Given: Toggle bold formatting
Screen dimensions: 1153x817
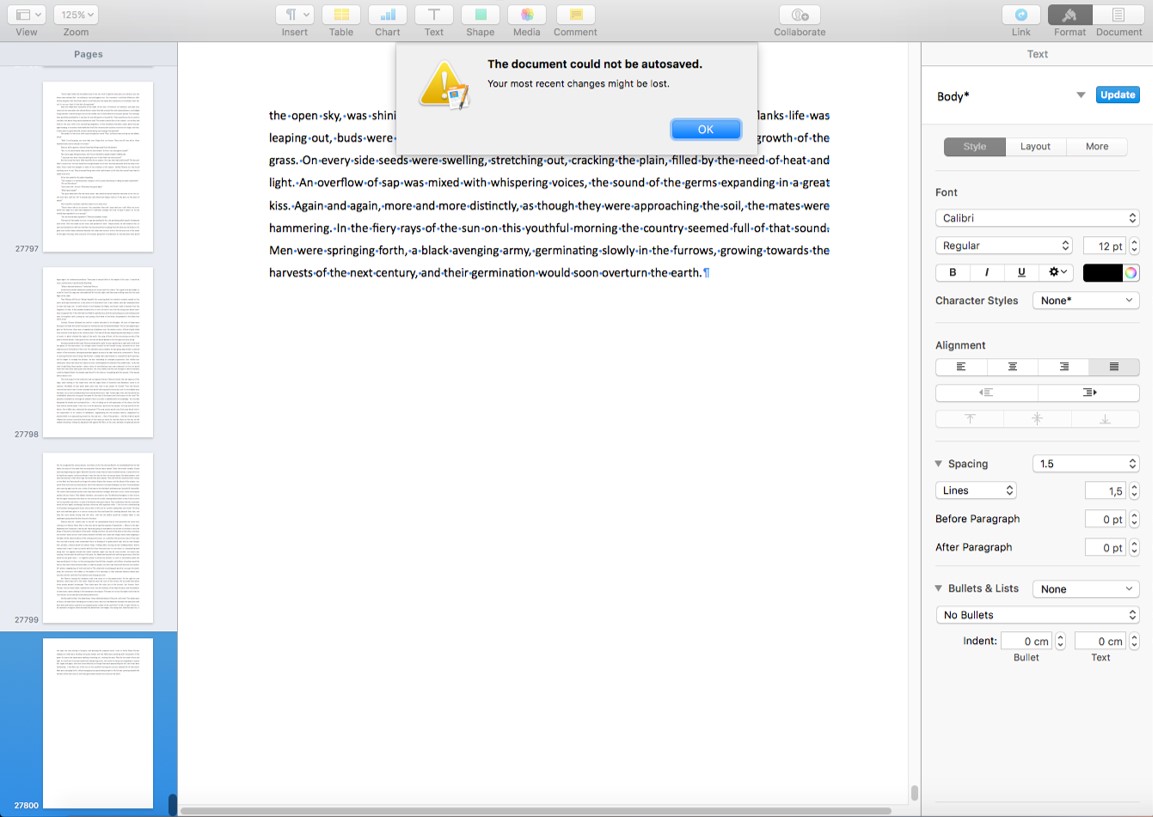Looking at the screenshot, I should [x=952, y=272].
